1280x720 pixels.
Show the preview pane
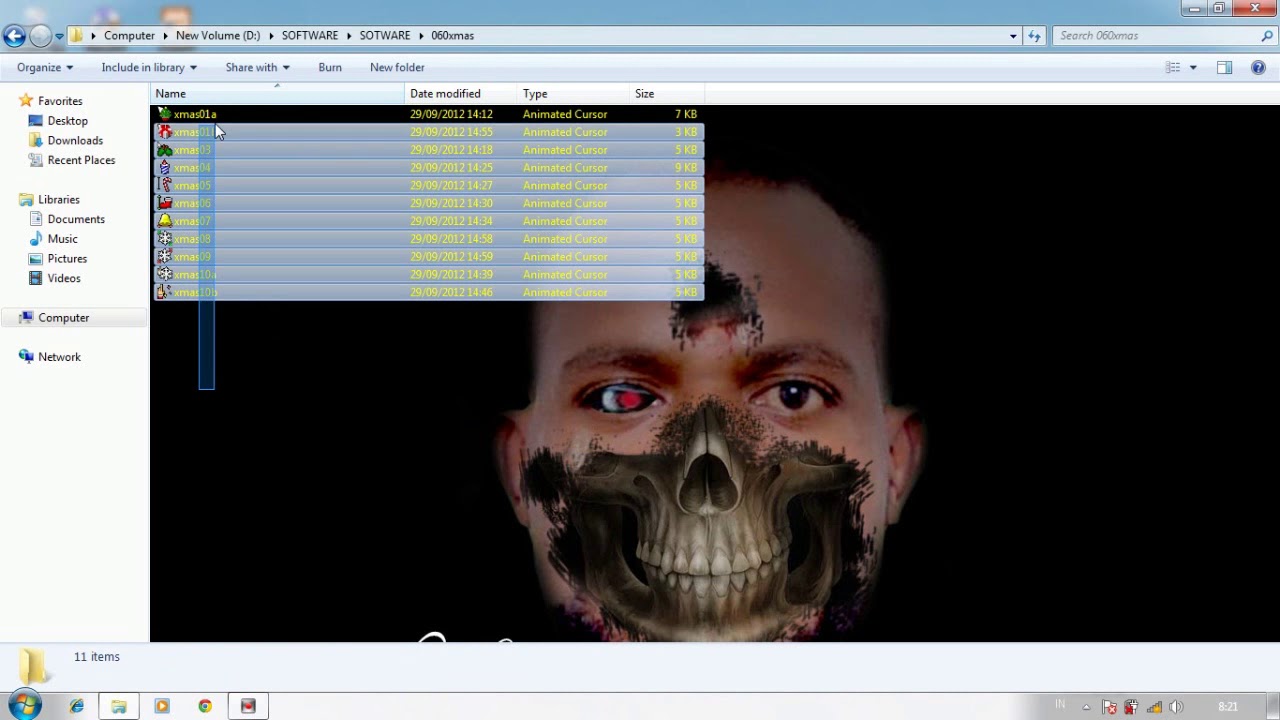1224,67
